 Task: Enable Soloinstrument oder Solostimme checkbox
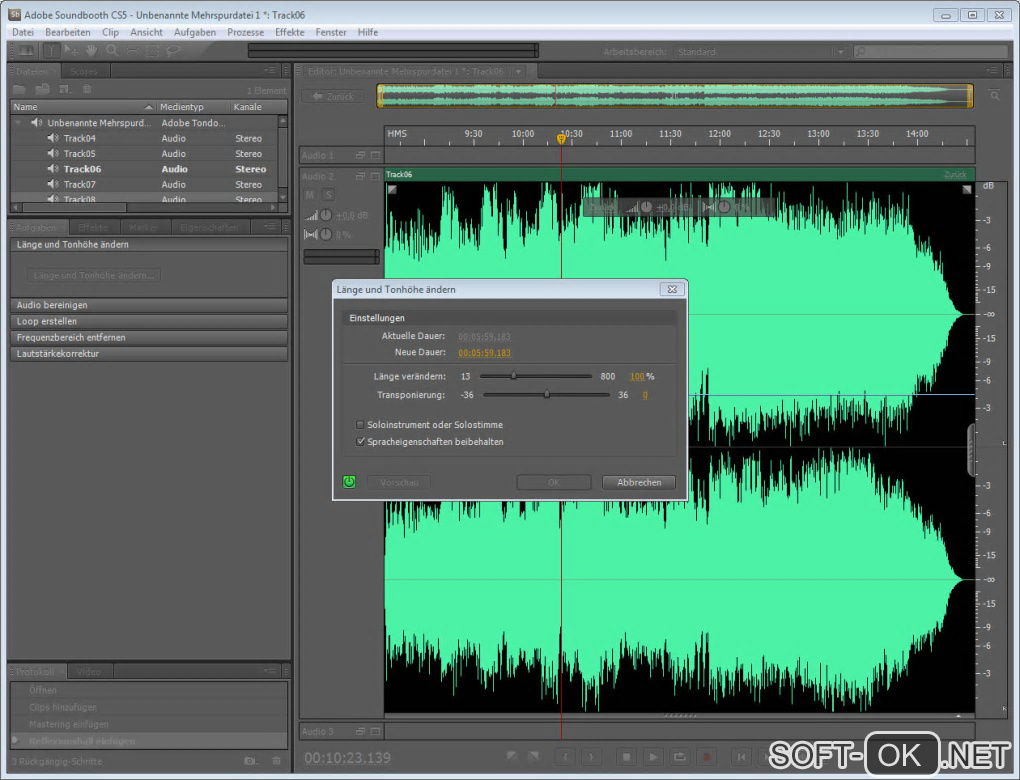coord(361,425)
